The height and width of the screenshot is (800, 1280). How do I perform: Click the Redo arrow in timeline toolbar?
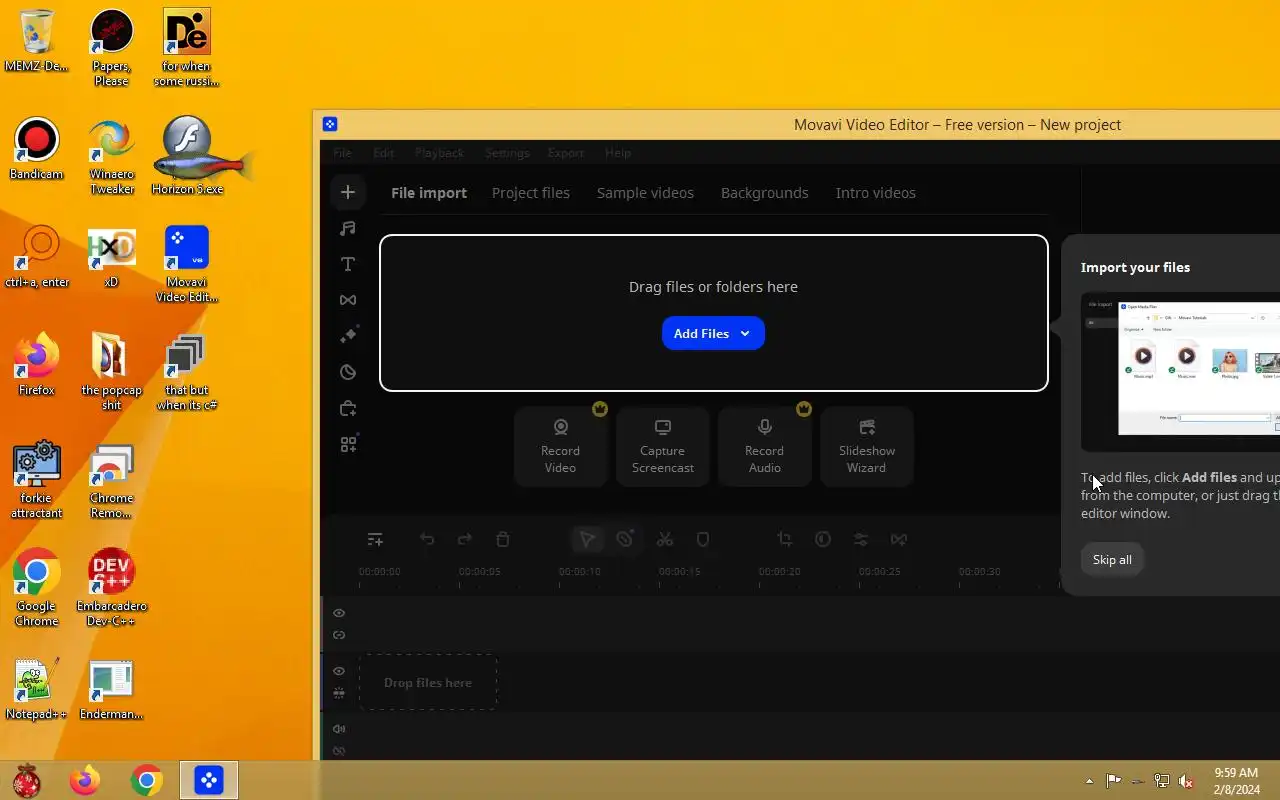[465, 539]
